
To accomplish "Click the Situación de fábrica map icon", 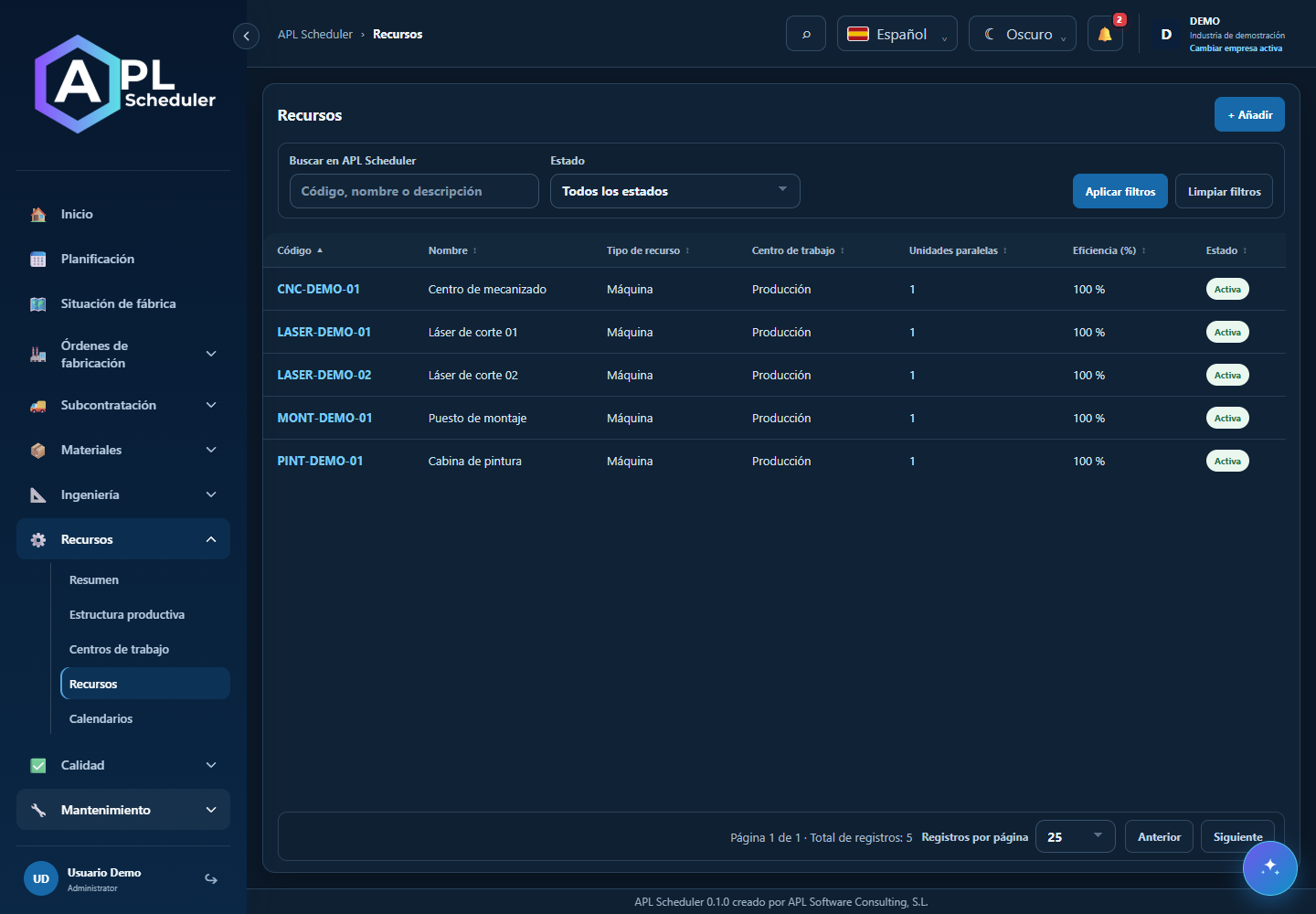I will click(38, 303).
